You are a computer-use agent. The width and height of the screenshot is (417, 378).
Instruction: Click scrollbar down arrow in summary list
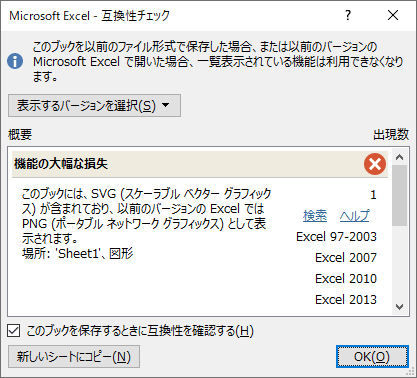pos(400,307)
